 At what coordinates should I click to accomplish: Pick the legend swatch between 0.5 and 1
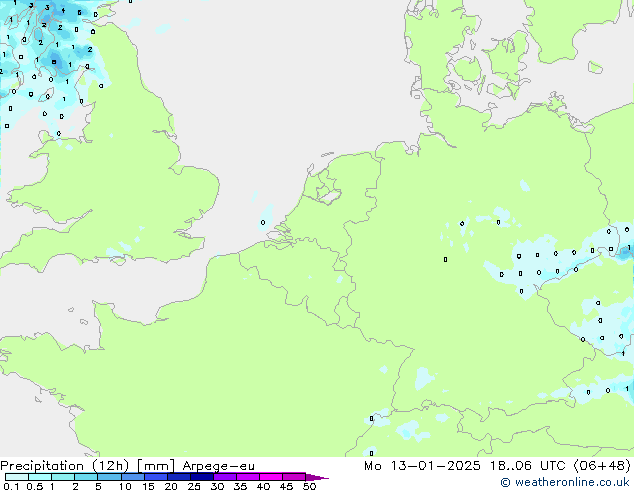click(40, 477)
